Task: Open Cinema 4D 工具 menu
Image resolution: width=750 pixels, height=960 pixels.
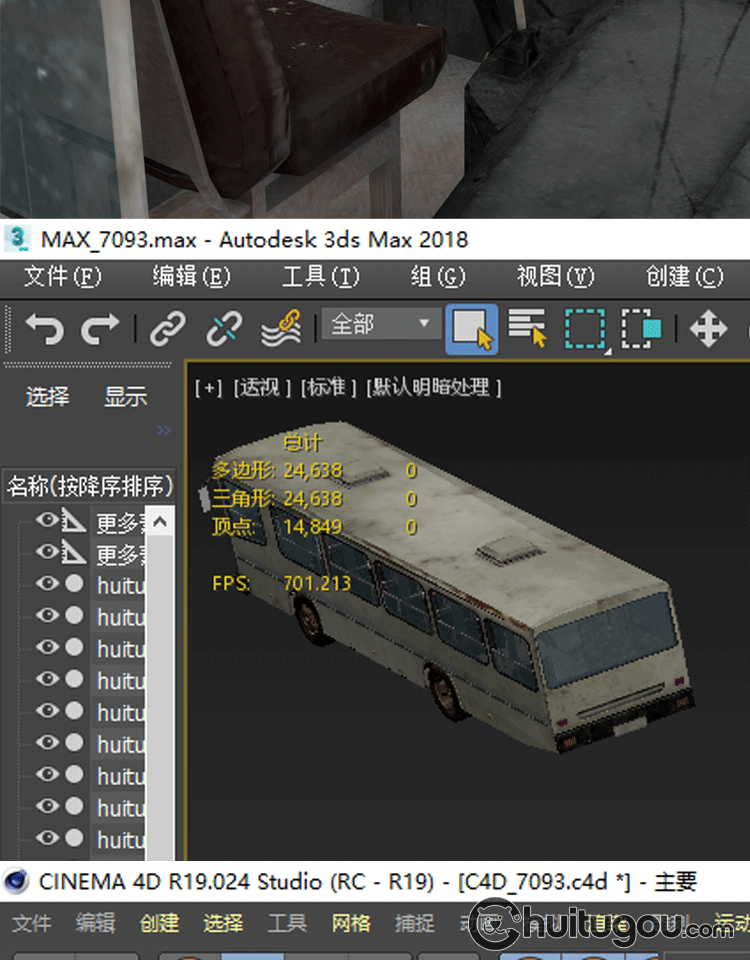Action: click(287, 923)
